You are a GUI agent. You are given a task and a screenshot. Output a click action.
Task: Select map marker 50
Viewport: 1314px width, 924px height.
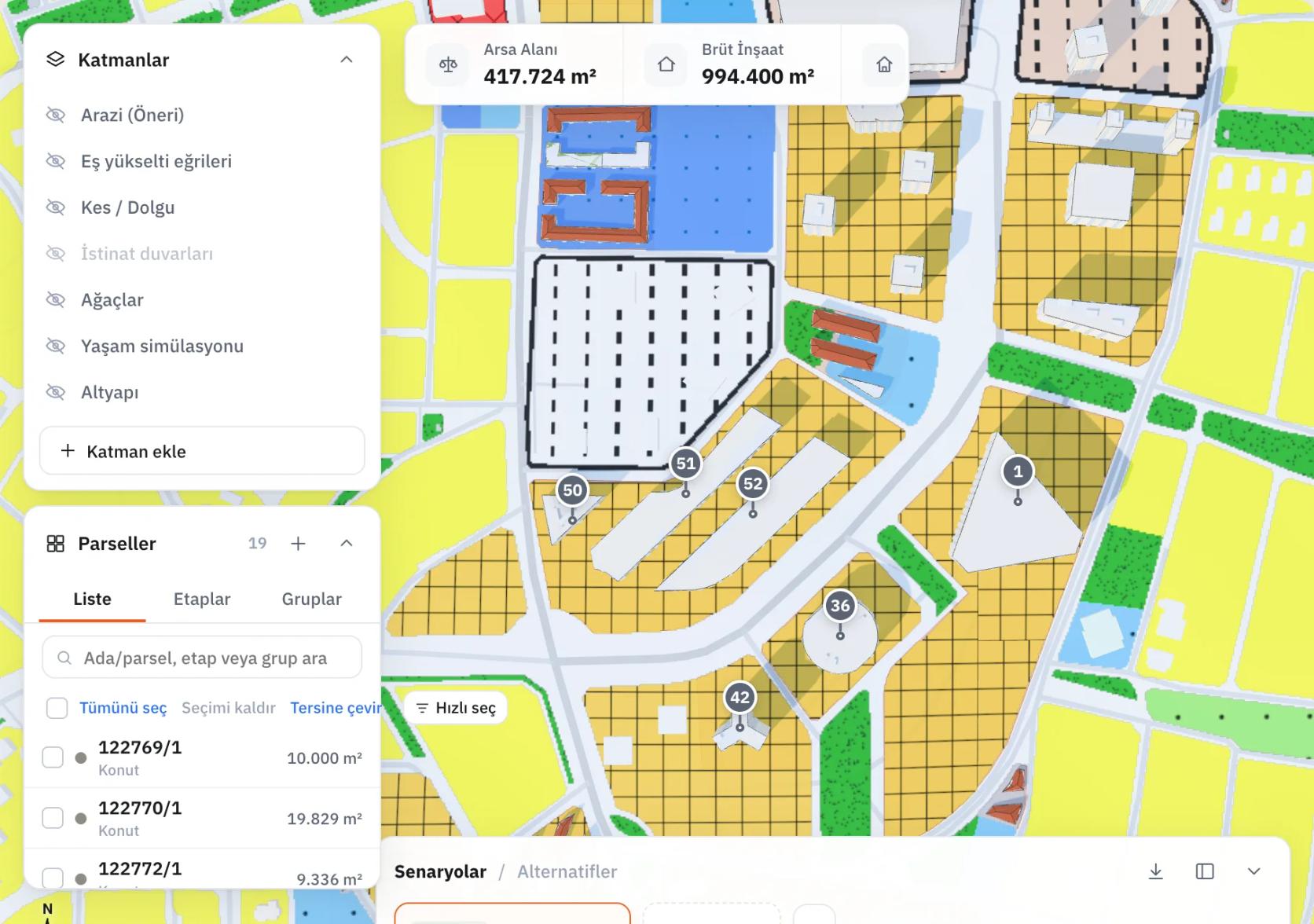(x=572, y=491)
